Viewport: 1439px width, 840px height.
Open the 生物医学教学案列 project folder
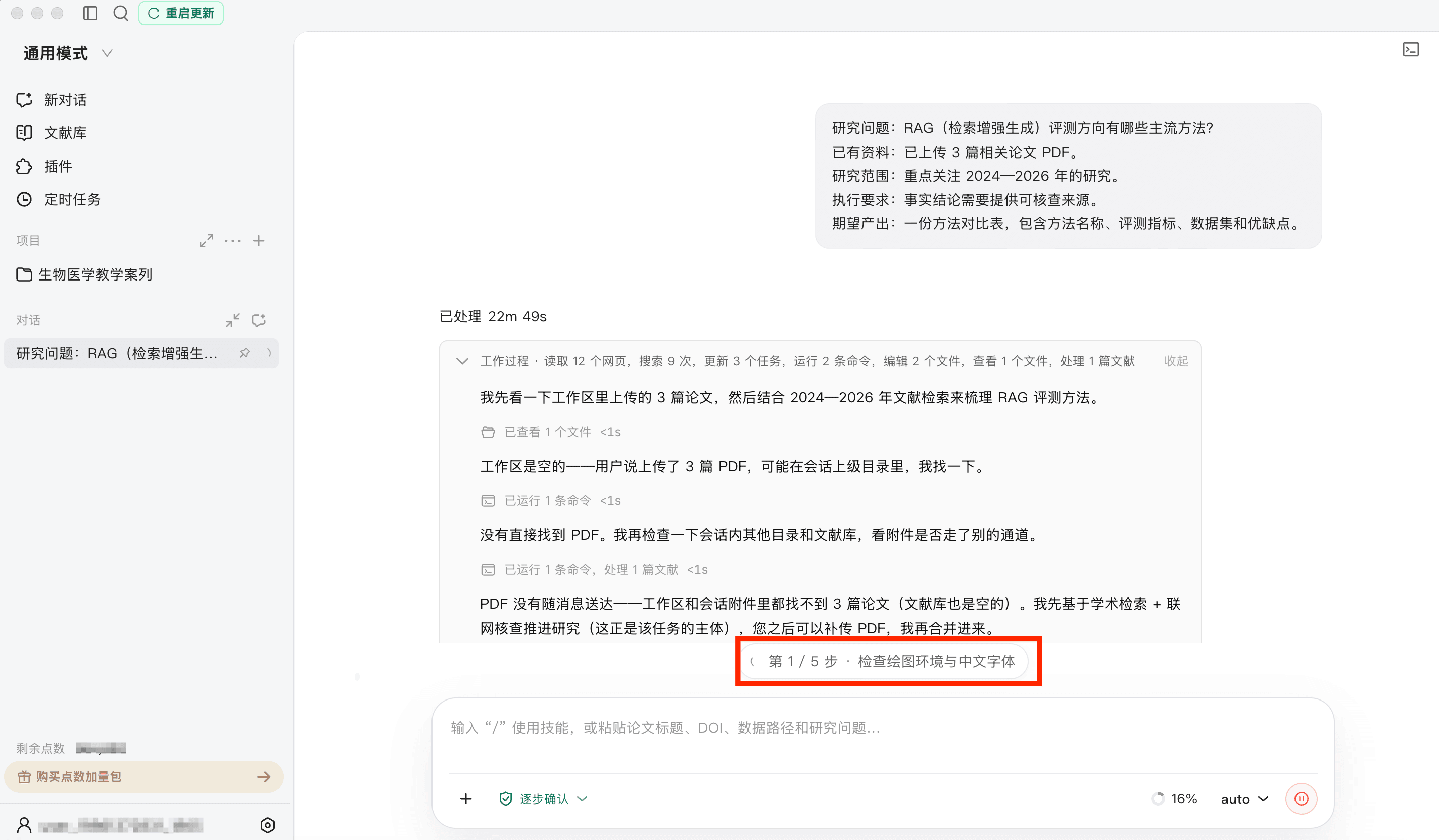click(84, 274)
